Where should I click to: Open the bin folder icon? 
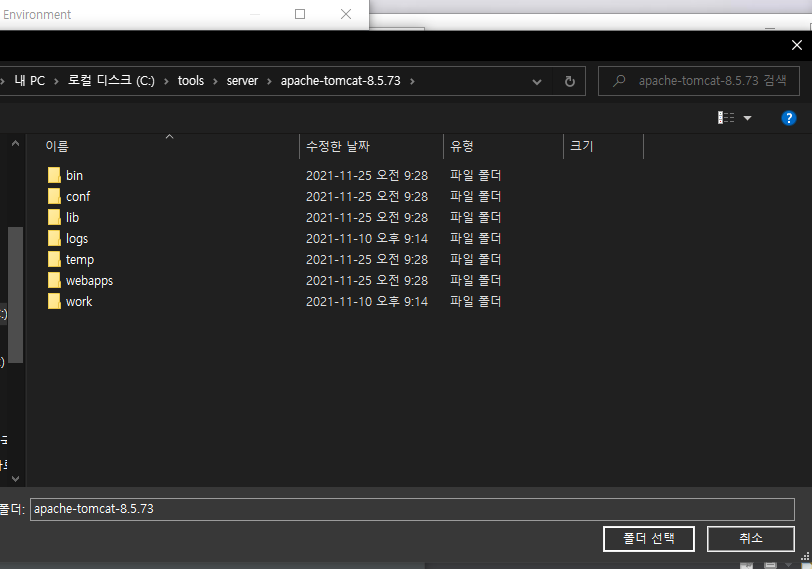(54, 176)
